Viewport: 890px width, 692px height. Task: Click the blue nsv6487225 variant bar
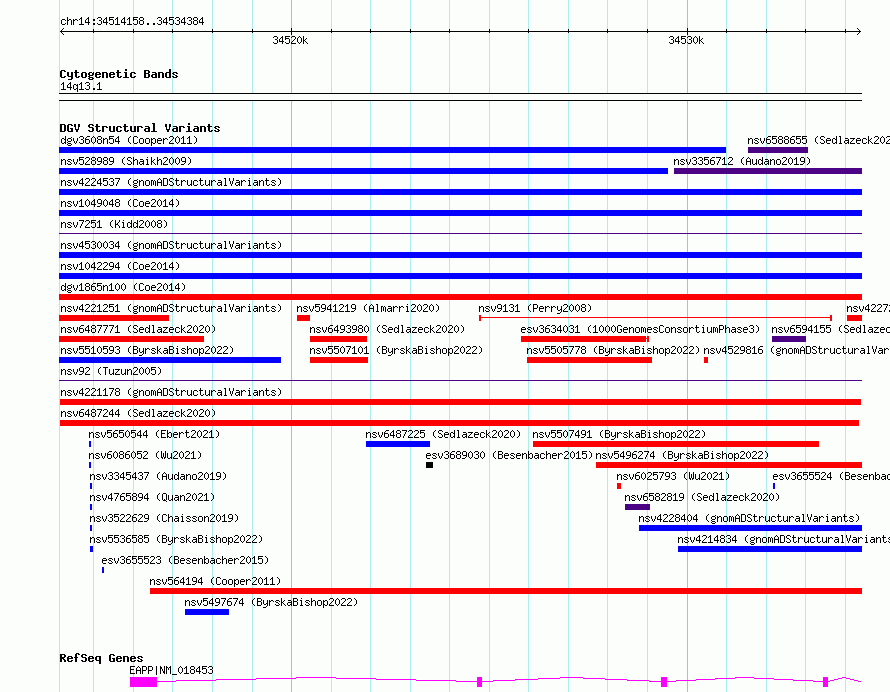[x=398, y=444]
